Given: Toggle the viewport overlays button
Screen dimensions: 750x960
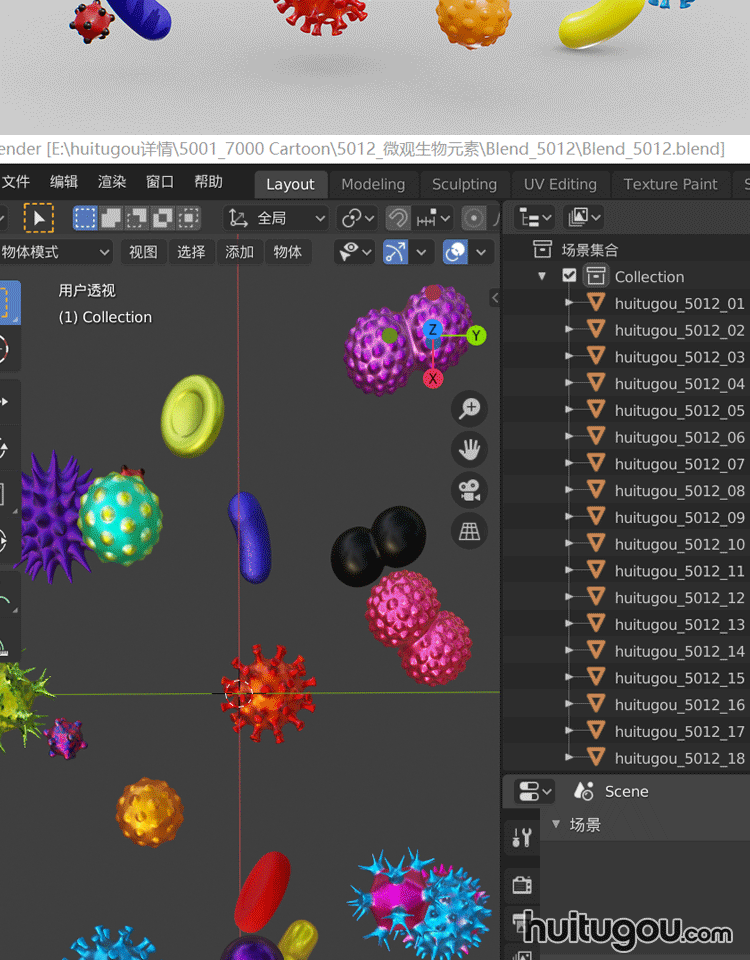Looking at the screenshot, I should pos(456,252).
